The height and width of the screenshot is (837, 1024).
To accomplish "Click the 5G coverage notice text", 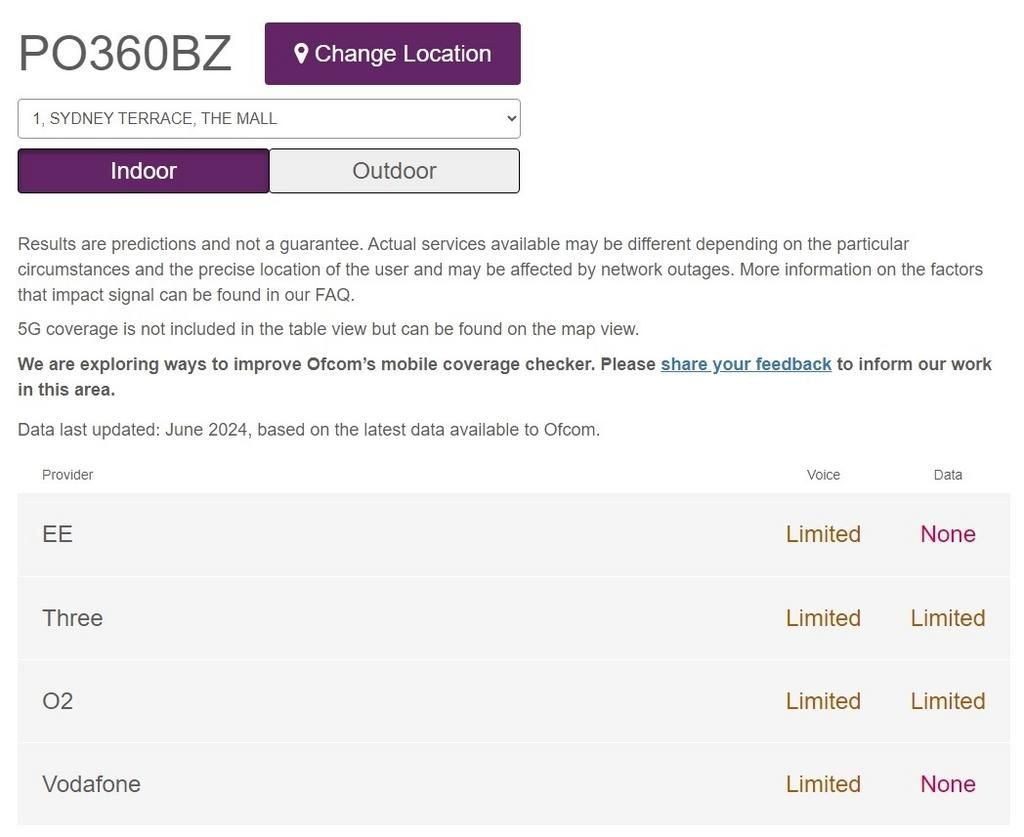I will (x=328, y=329).
